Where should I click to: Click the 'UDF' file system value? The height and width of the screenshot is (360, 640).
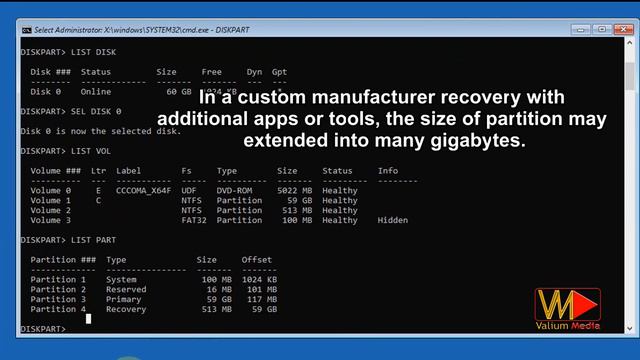189,191
